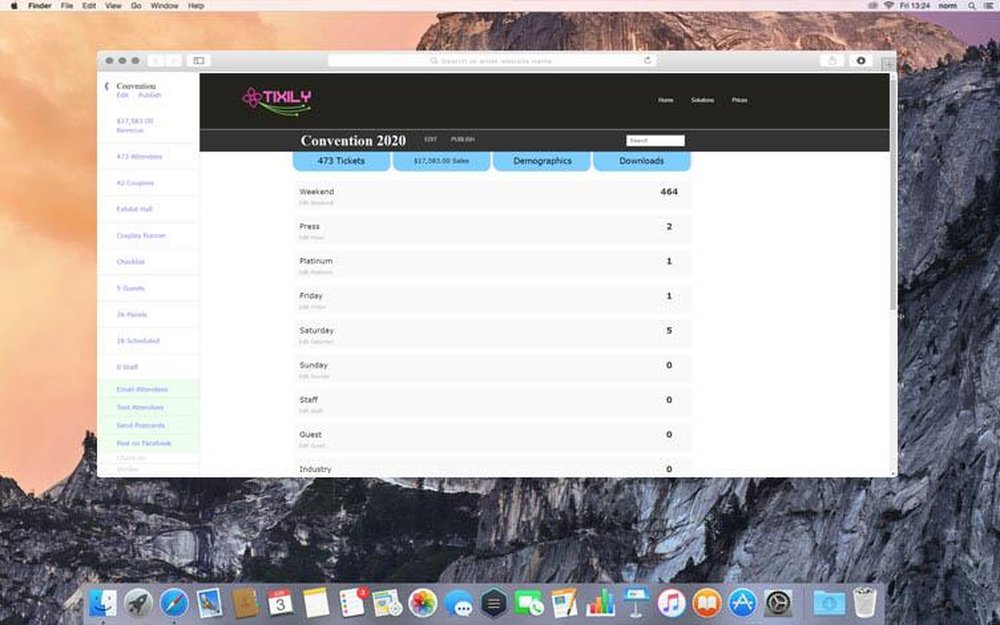Click the page Search field
Screen dimensions: 1000x625
pos(655,140)
